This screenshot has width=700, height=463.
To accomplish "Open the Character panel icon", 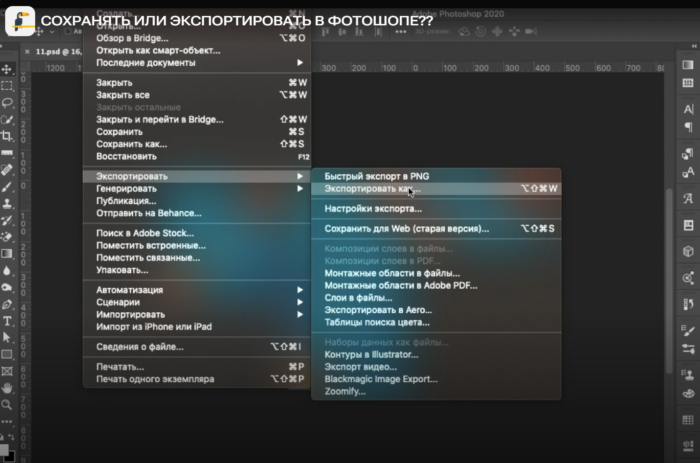I will click(688, 109).
